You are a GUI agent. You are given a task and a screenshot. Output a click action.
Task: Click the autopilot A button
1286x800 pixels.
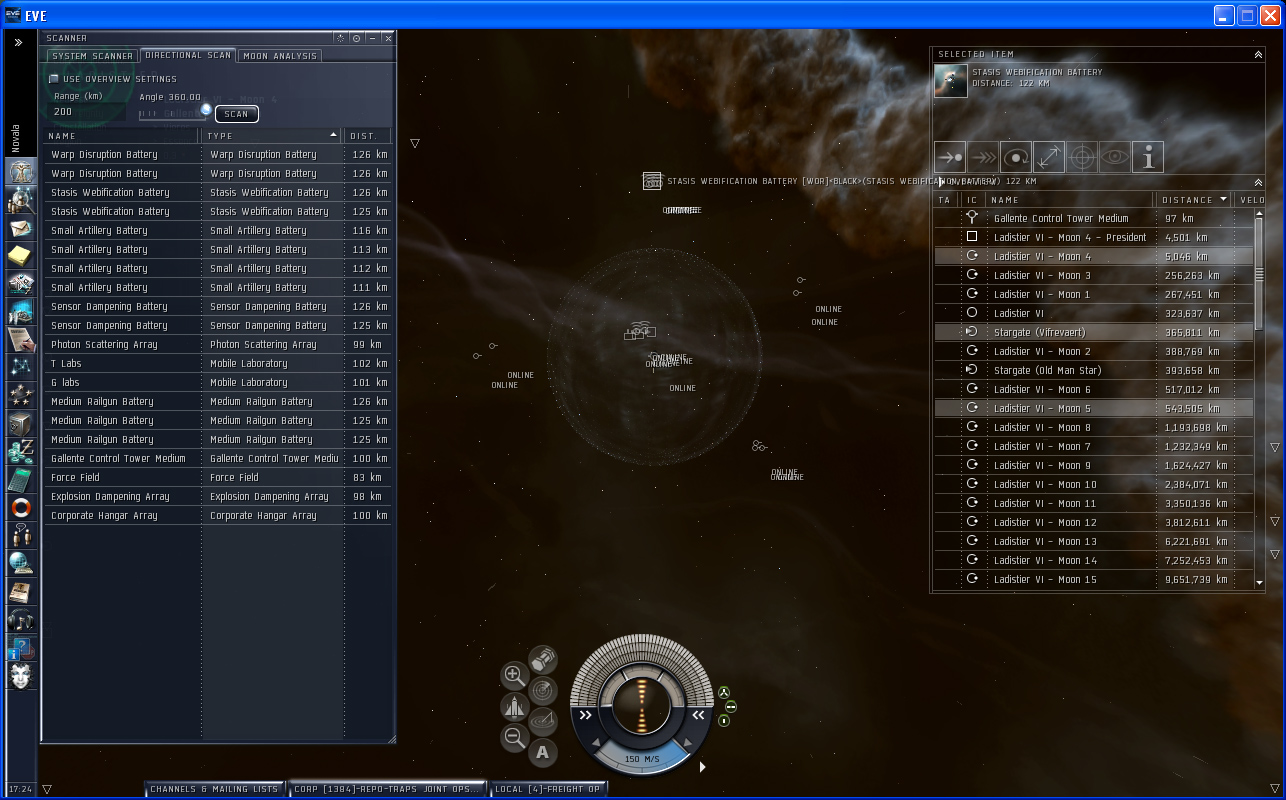click(542, 752)
